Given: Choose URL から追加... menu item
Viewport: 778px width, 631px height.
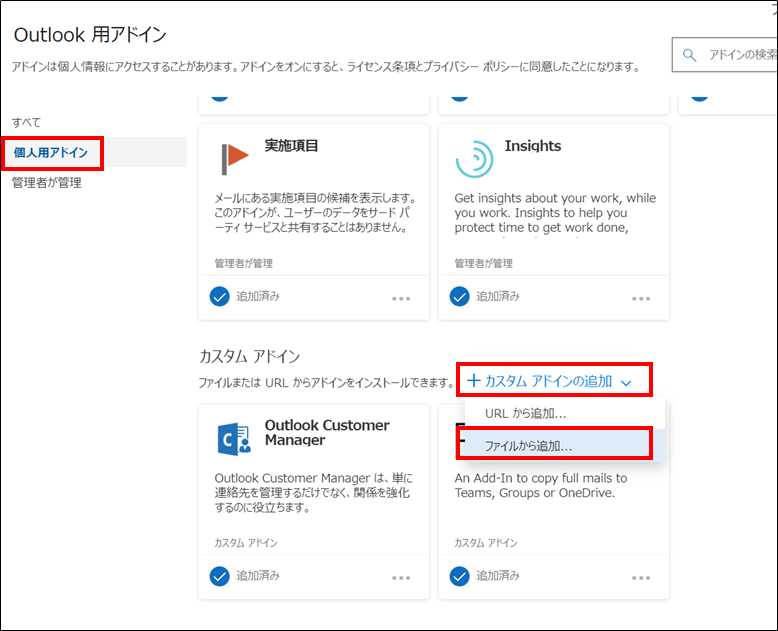Looking at the screenshot, I should 565,413.
